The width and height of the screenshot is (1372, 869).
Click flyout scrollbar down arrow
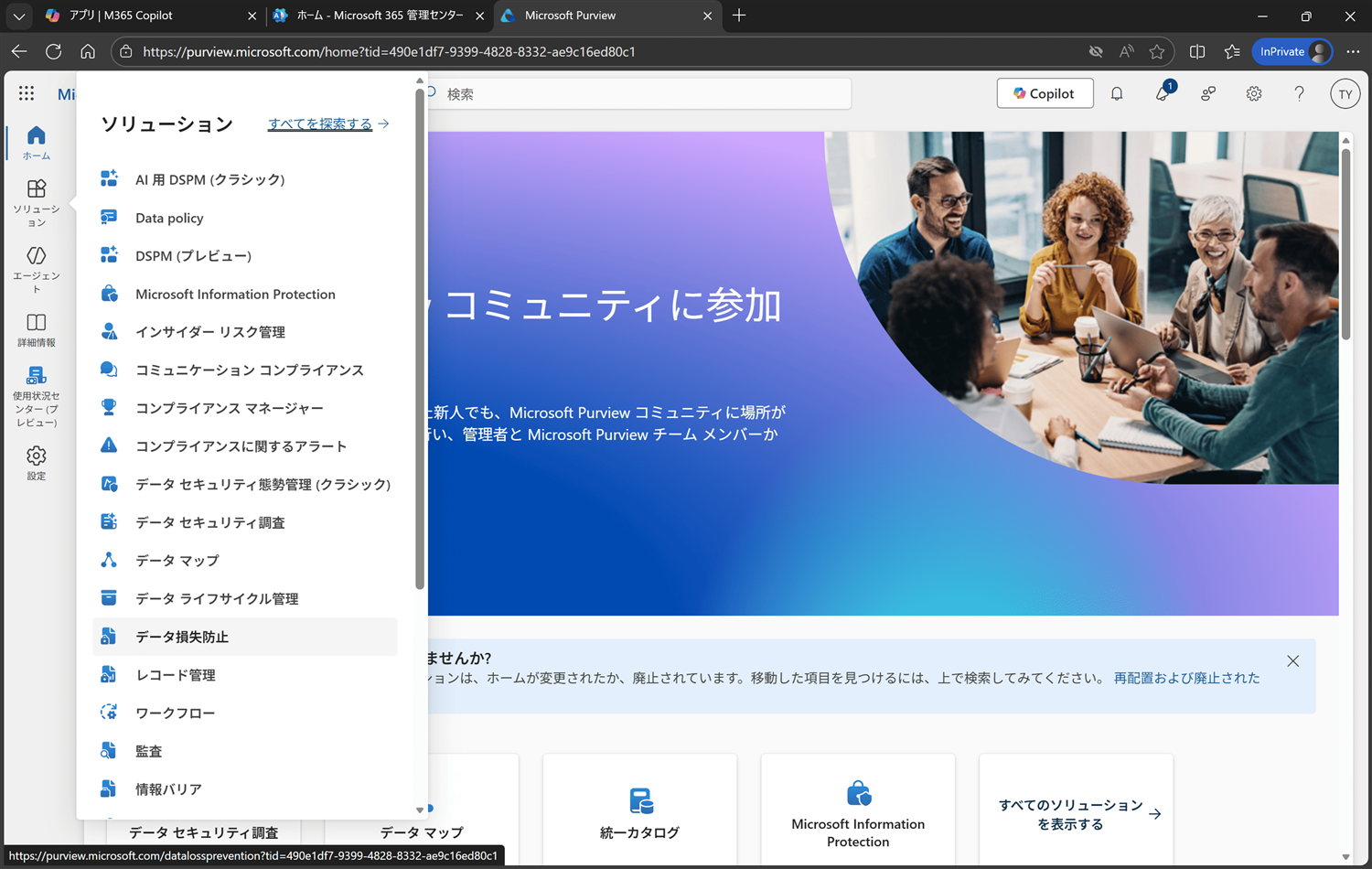420,810
